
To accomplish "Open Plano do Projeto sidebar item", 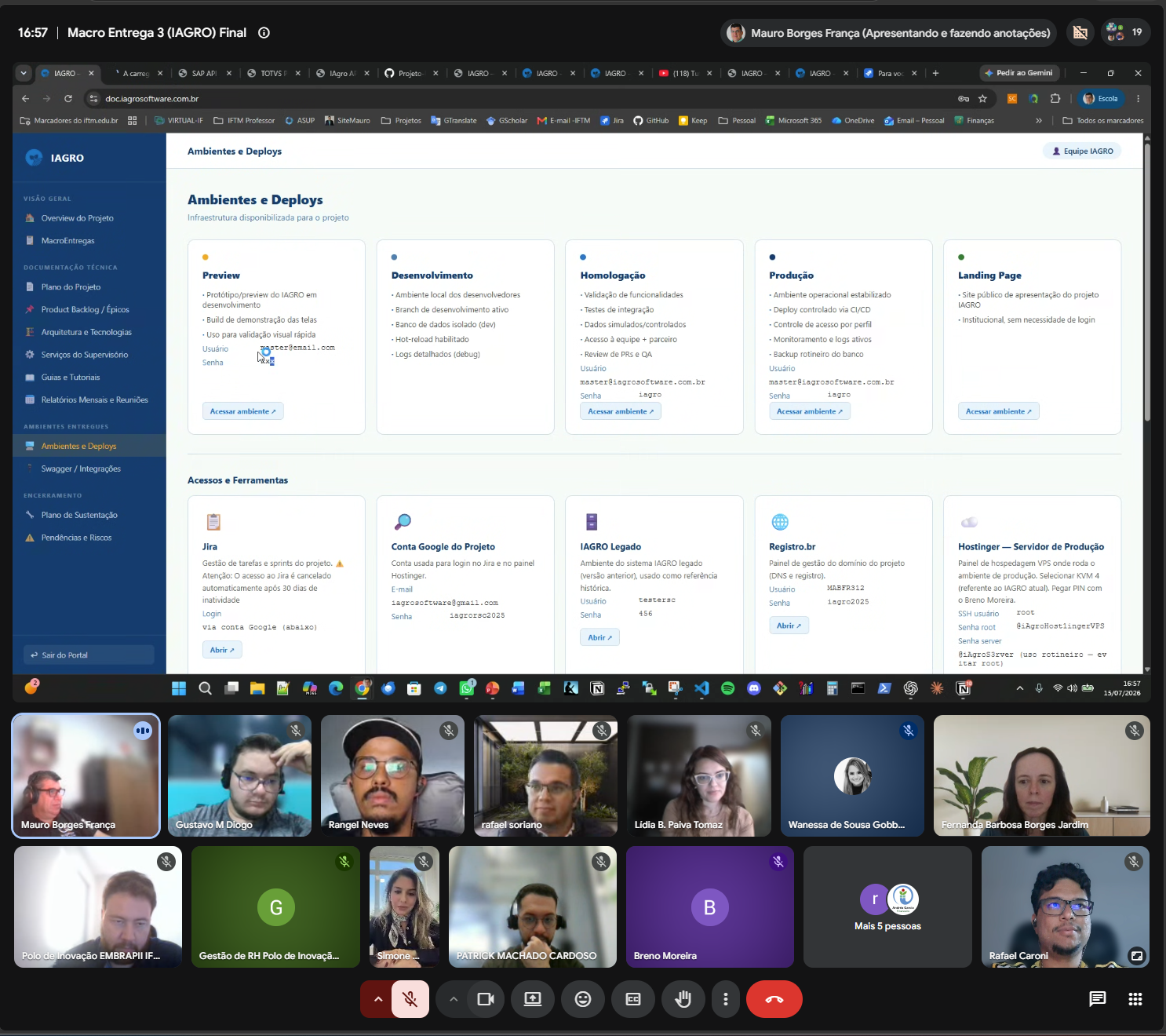I will pos(71,287).
